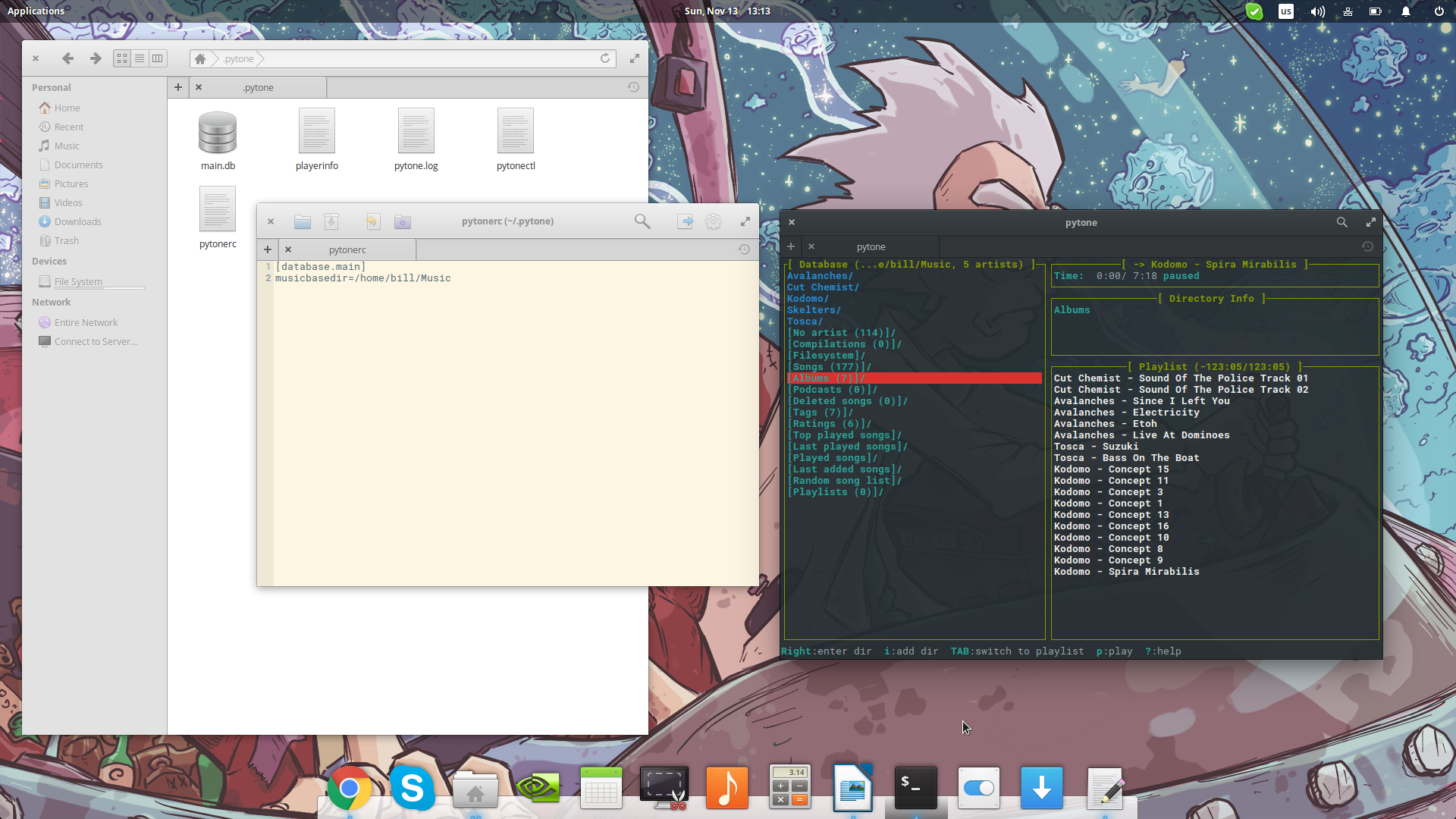Select highlighted Albums (7) entry

tap(914, 378)
